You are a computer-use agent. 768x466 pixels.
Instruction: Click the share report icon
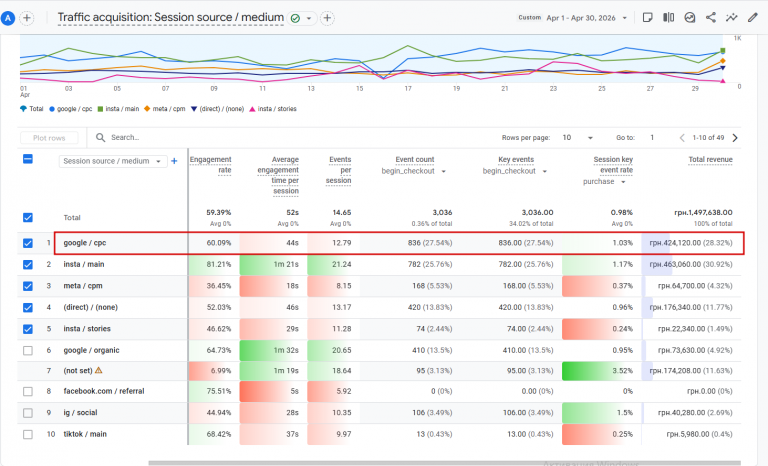tap(711, 18)
